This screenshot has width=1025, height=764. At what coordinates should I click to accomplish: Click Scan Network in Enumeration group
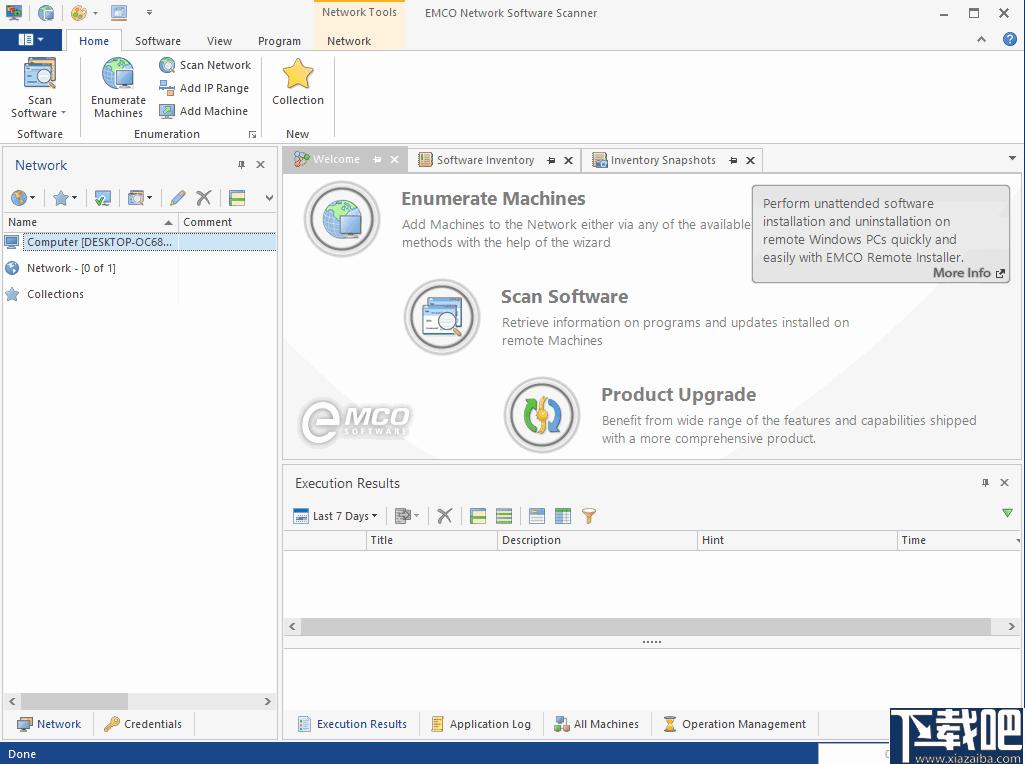(205, 65)
